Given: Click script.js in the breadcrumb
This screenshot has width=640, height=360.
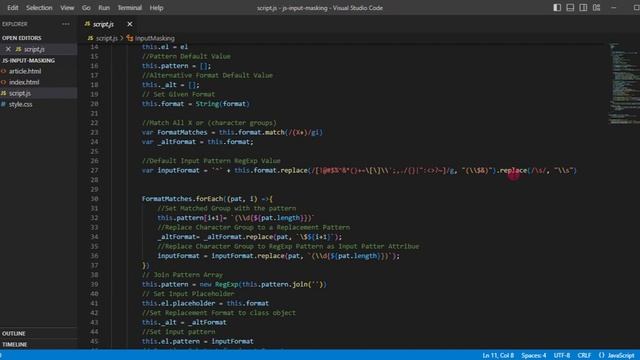Looking at the screenshot, I should (x=107, y=38).
